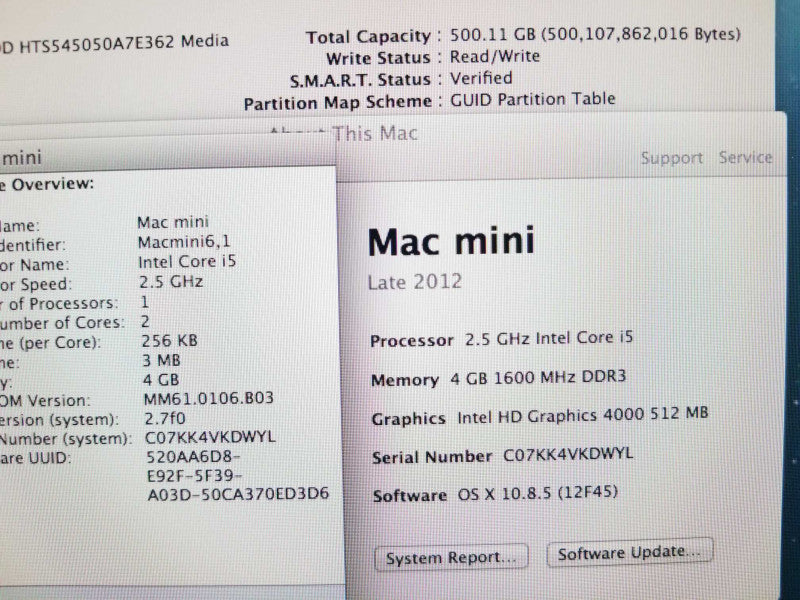Select the 3 MB cache value
Screen dimensions: 800x600
tap(161, 360)
